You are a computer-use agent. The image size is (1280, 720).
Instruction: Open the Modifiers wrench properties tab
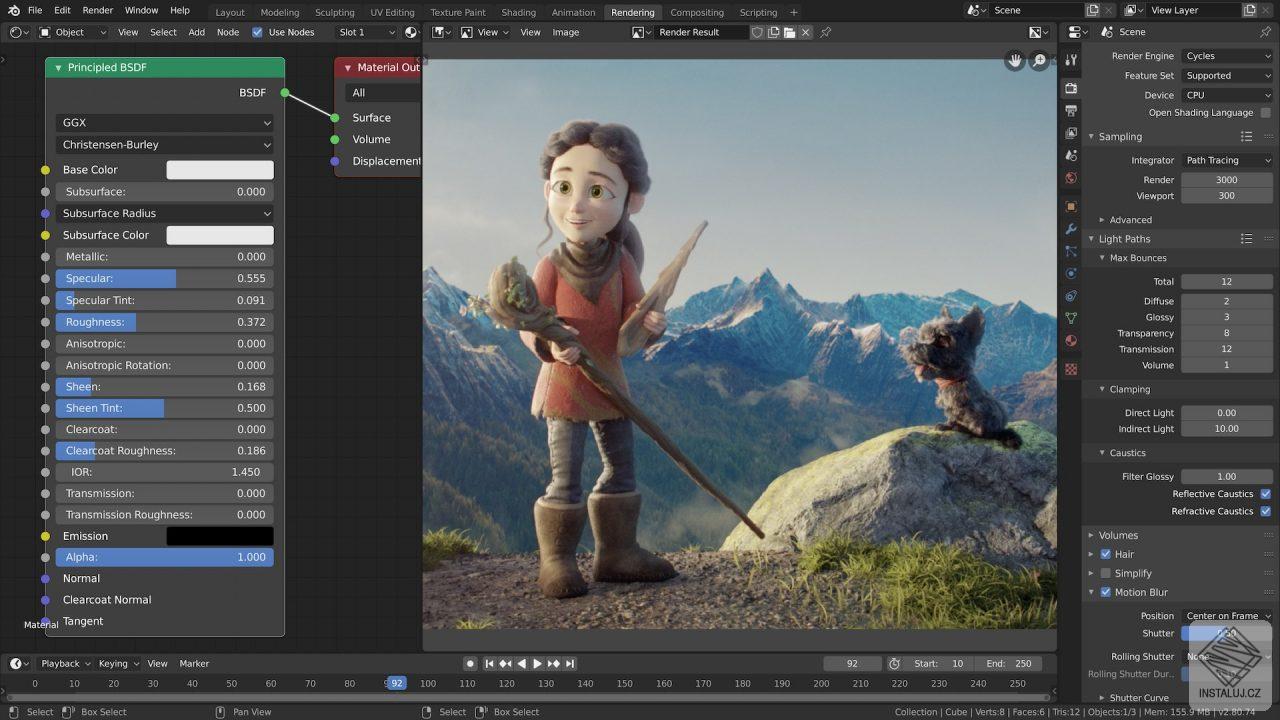(1071, 229)
